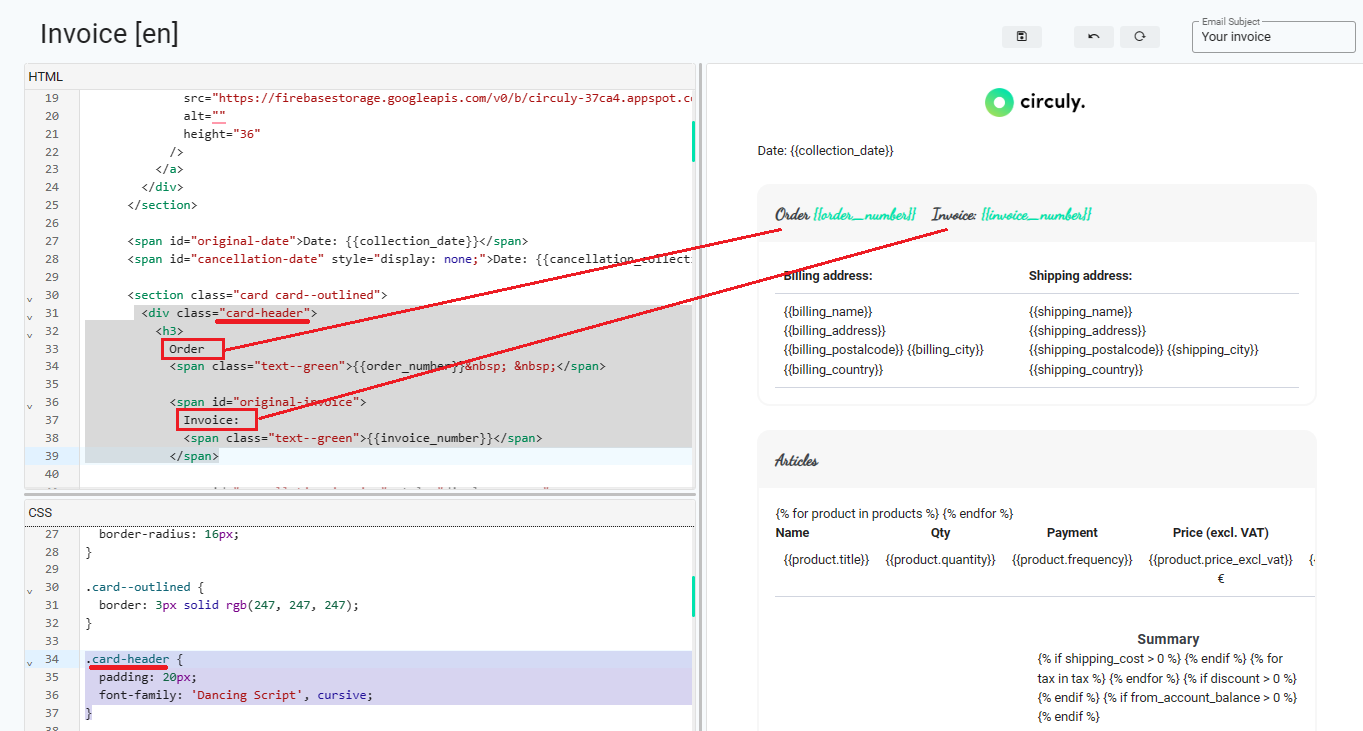Click the divider between HTML and CSS panels
The height and width of the screenshot is (731, 1363).
[359, 494]
